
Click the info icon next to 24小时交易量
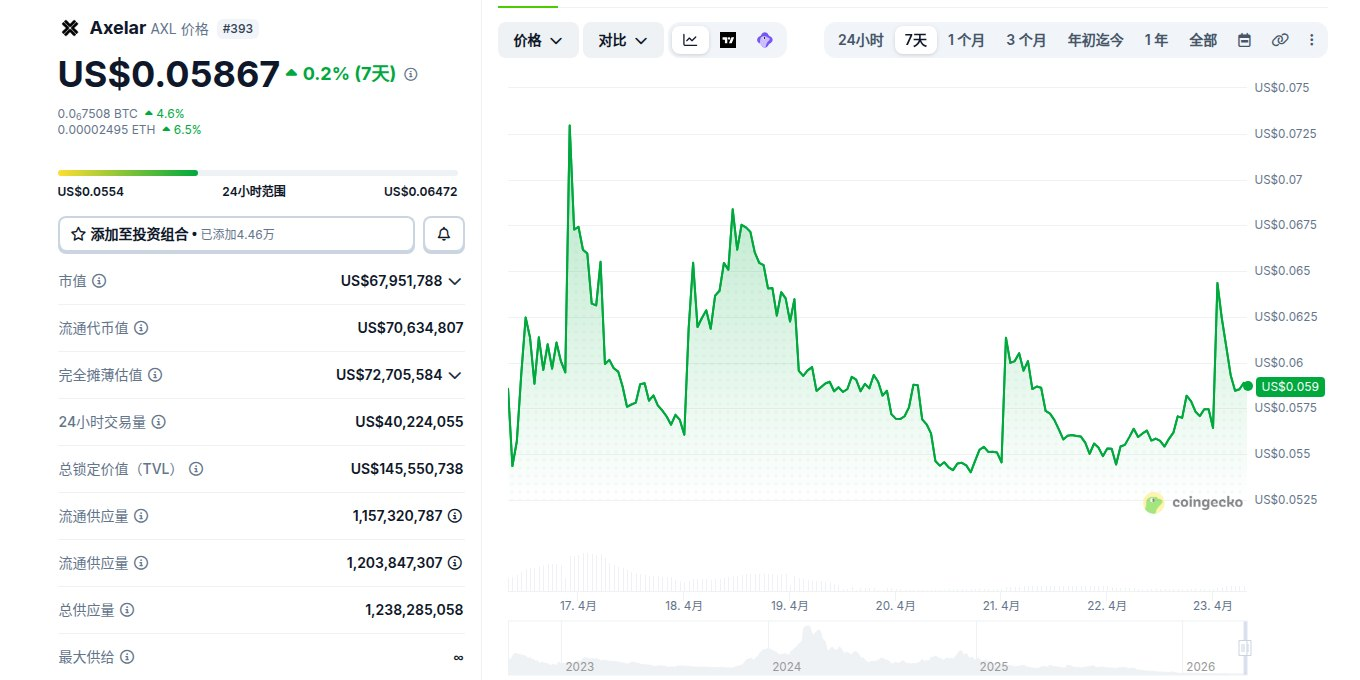(159, 422)
